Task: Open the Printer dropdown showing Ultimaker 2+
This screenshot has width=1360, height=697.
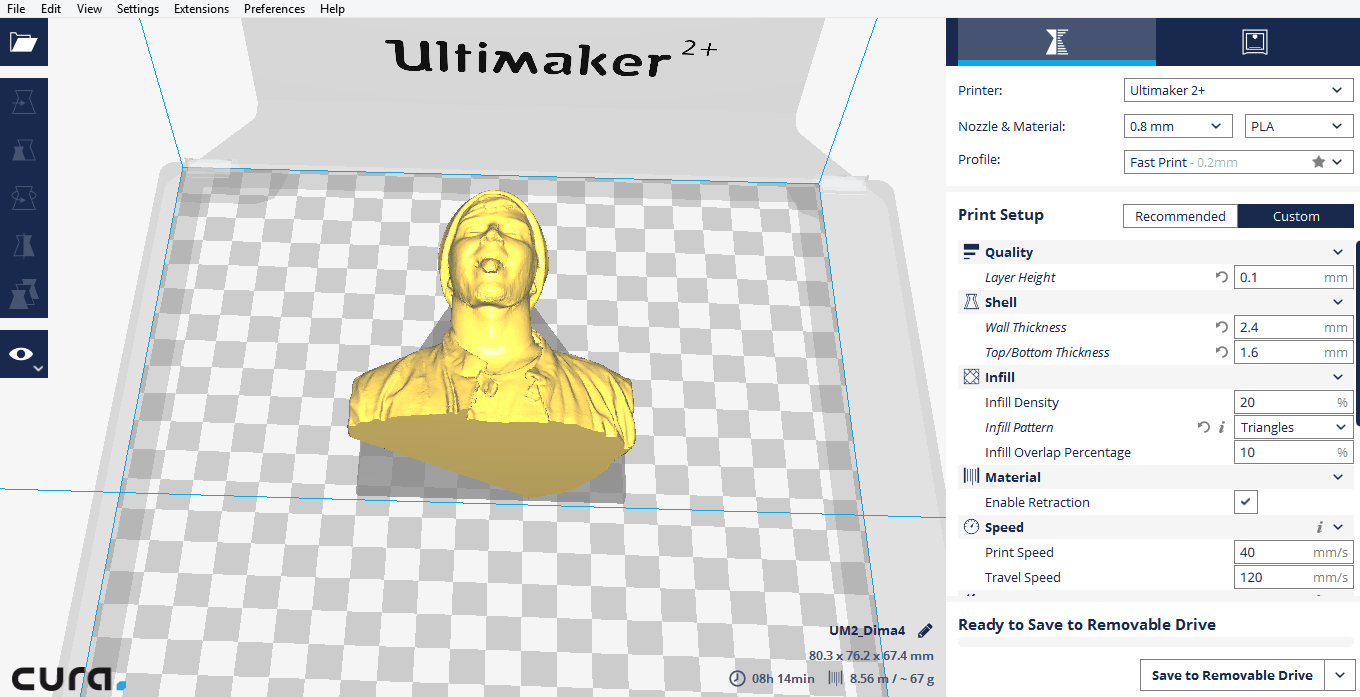Action: (1238, 90)
